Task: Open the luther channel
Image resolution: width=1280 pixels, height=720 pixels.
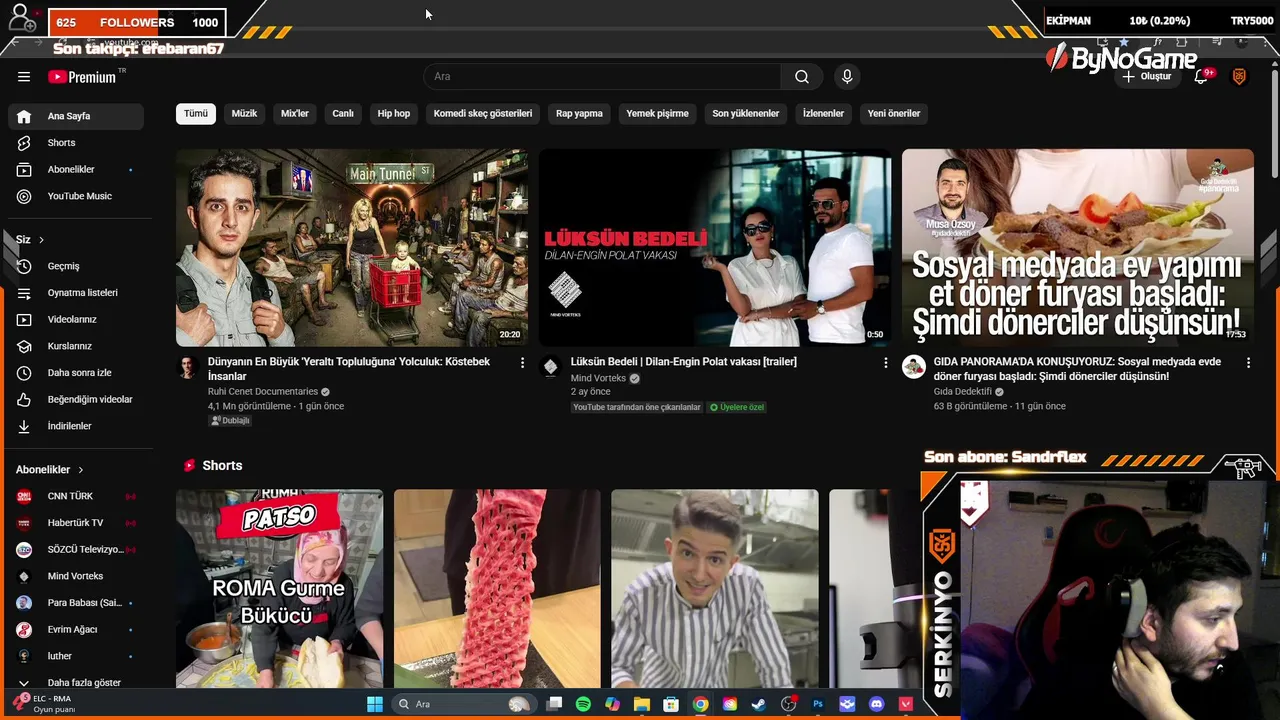Action: click(x=76, y=657)
